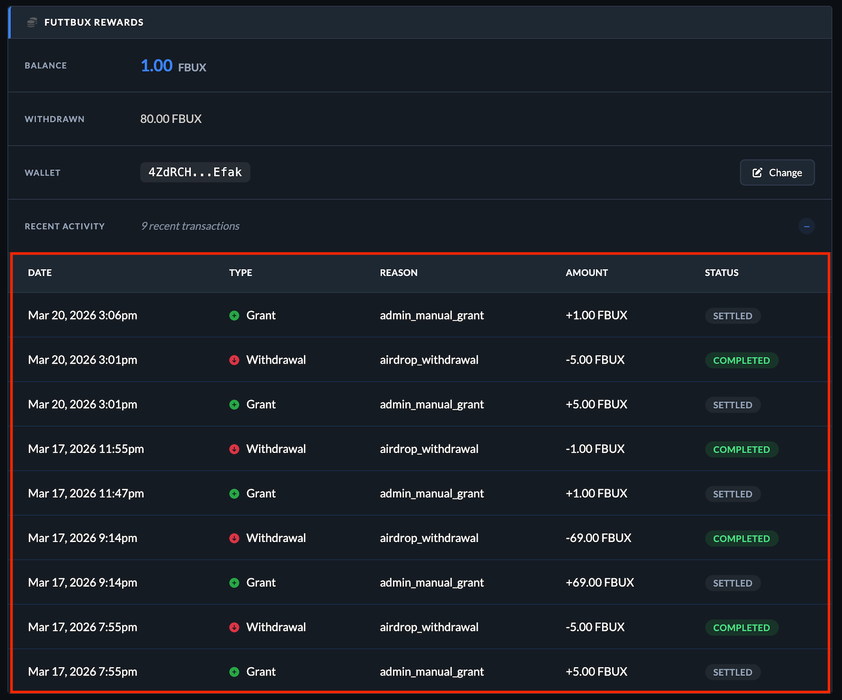Screen dimensions: 842x700
Task: Click the 4ZdRCH...Efak wallet address chip
Action: (x=195, y=171)
